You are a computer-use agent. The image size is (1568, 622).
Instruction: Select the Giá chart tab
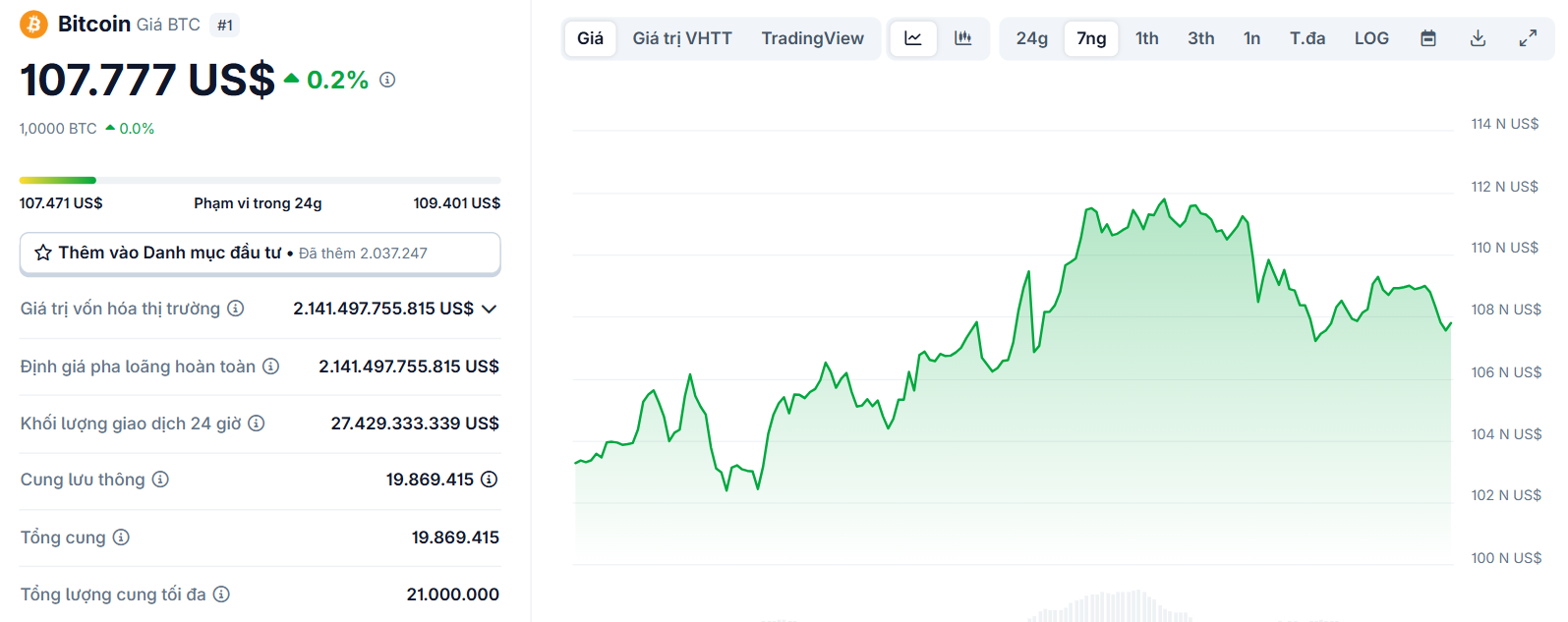[591, 38]
